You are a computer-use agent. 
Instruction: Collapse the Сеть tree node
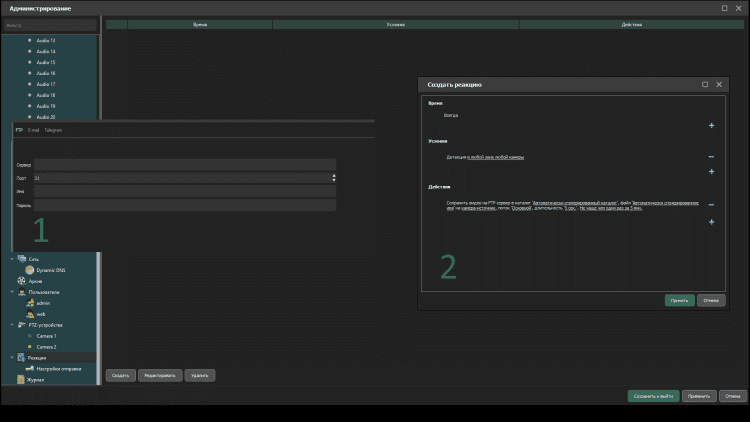point(11,259)
